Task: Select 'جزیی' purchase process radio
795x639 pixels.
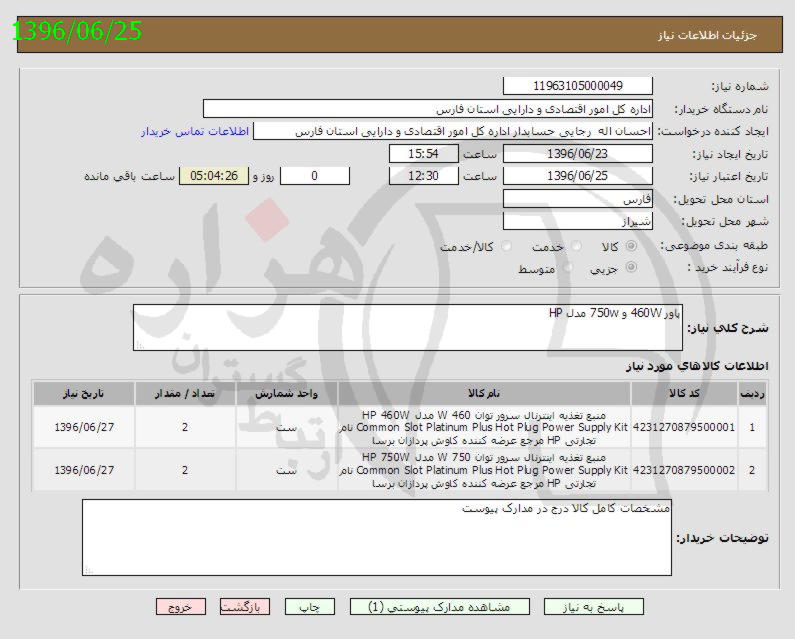Action: click(631, 268)
